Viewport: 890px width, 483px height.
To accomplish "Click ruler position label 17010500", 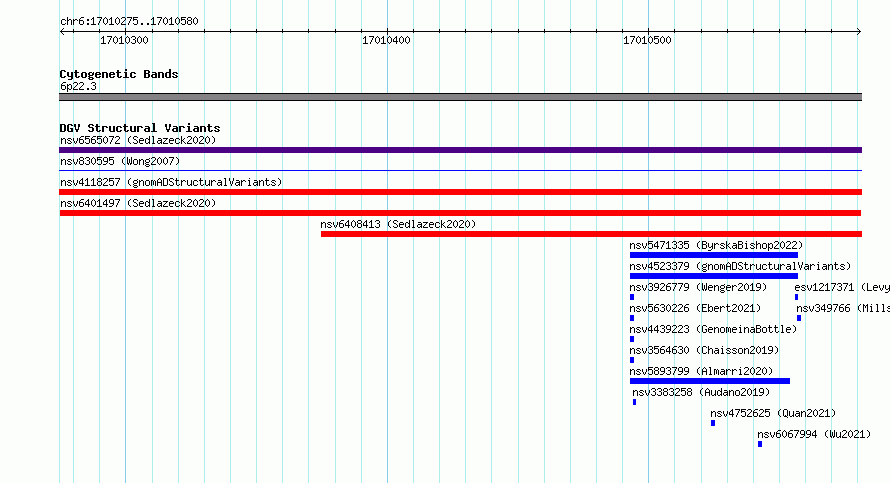I will (647, 40).
